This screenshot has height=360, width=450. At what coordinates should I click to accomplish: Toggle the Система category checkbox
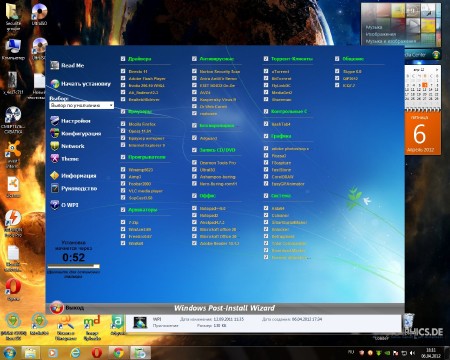point(266,196)
